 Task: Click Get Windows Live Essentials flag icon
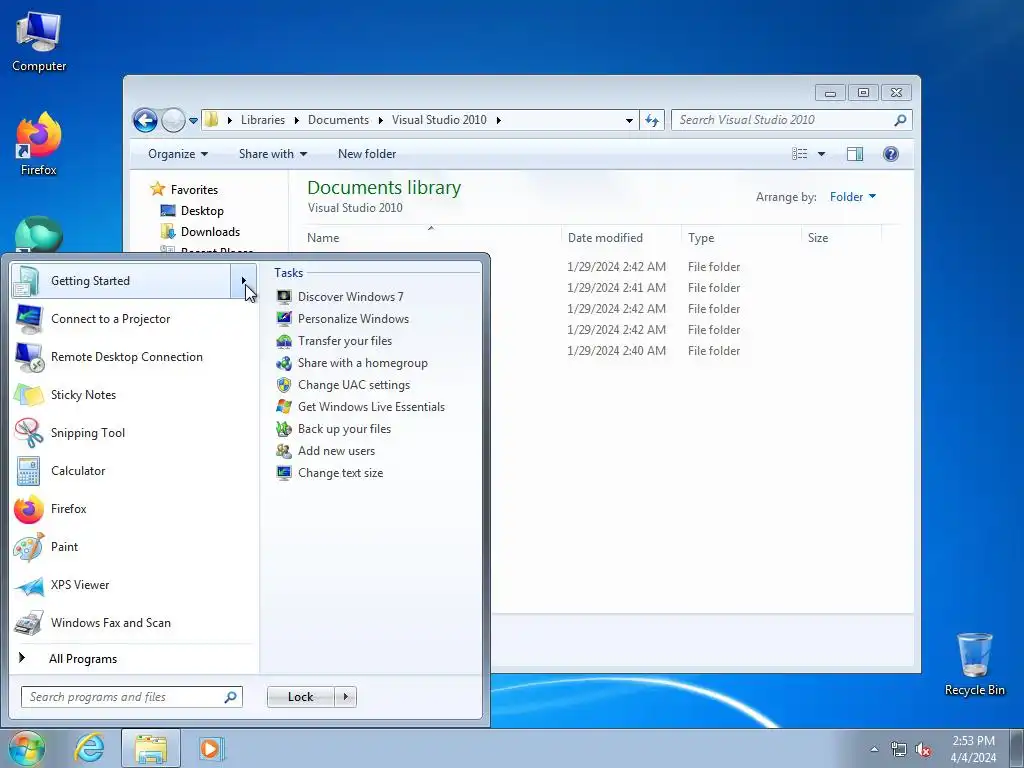coord(283,407)
